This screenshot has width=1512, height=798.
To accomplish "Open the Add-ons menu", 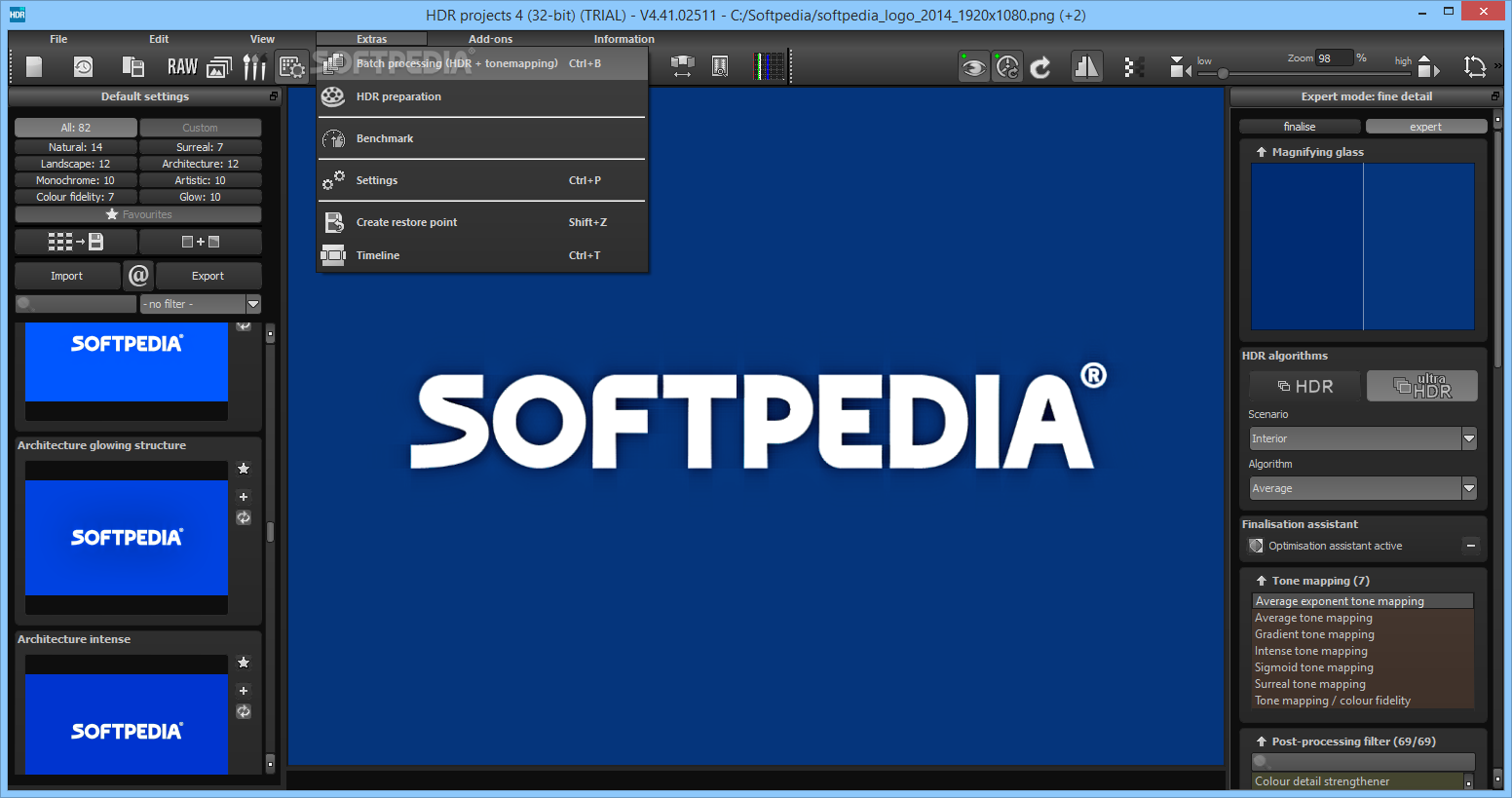I will tap(490, 39).
